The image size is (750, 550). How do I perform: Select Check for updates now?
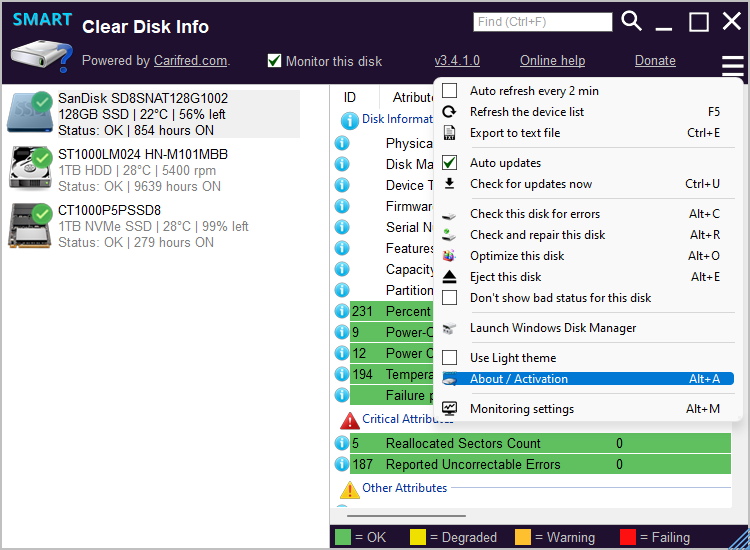pos(588,184)
